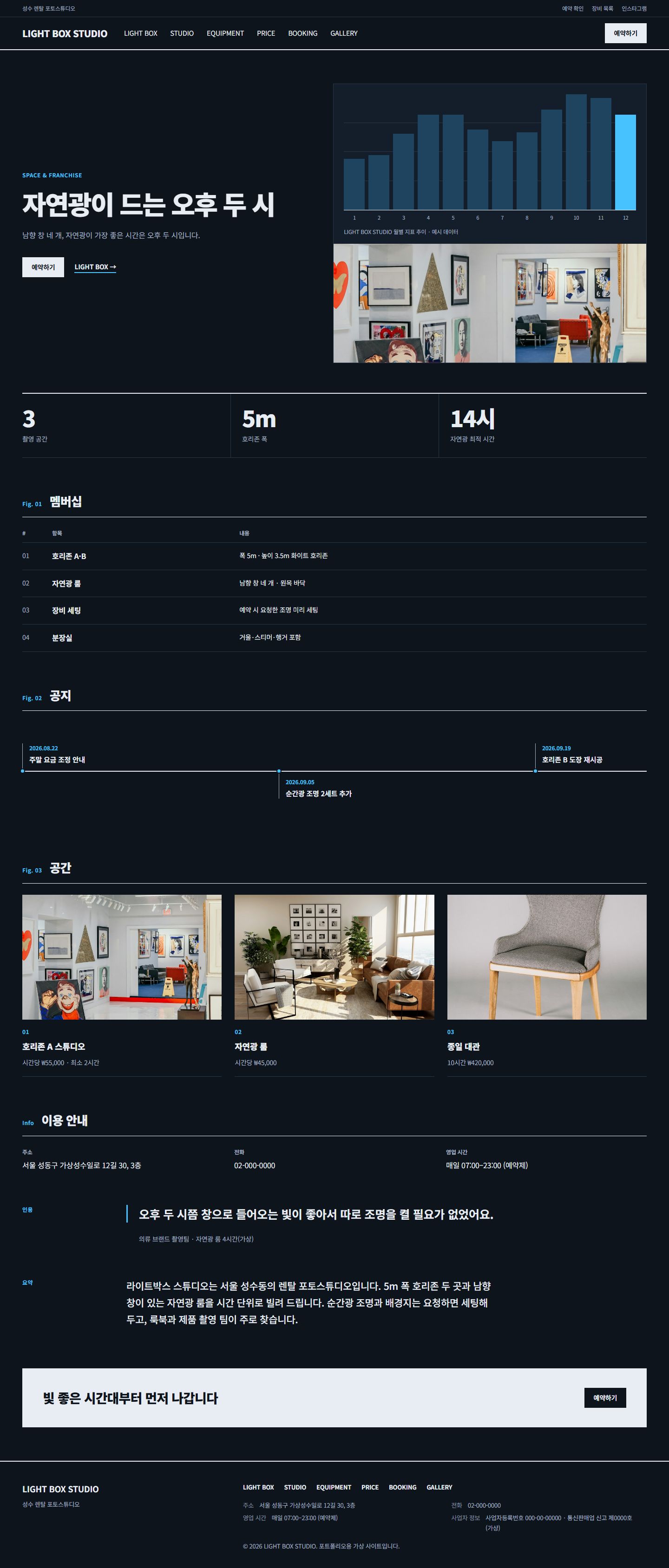Click the 예약 확인 top utility link

573,8
